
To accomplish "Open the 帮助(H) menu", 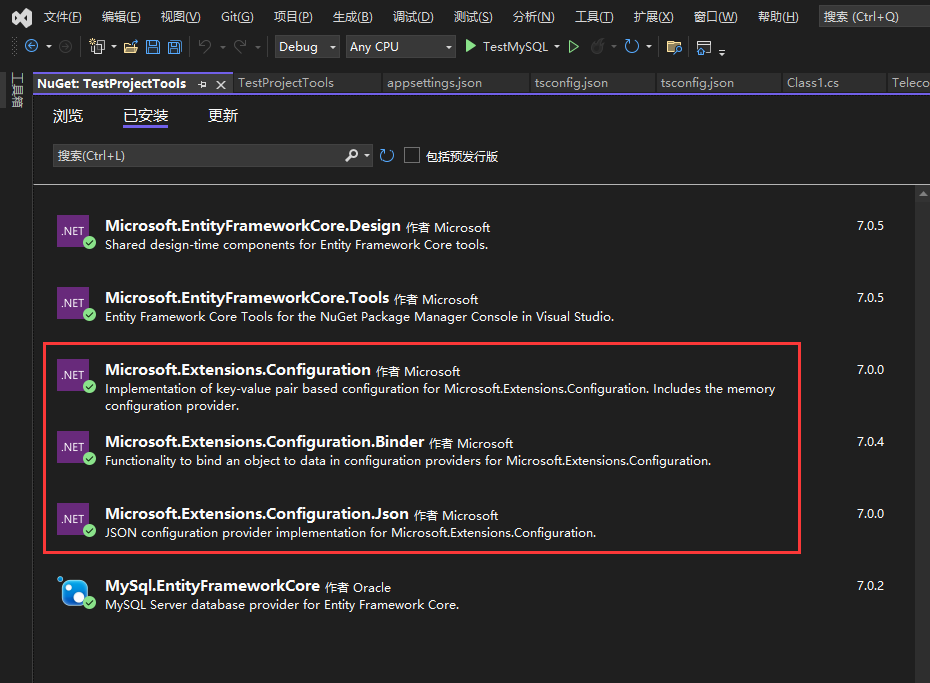I will (x=778, y=17).
